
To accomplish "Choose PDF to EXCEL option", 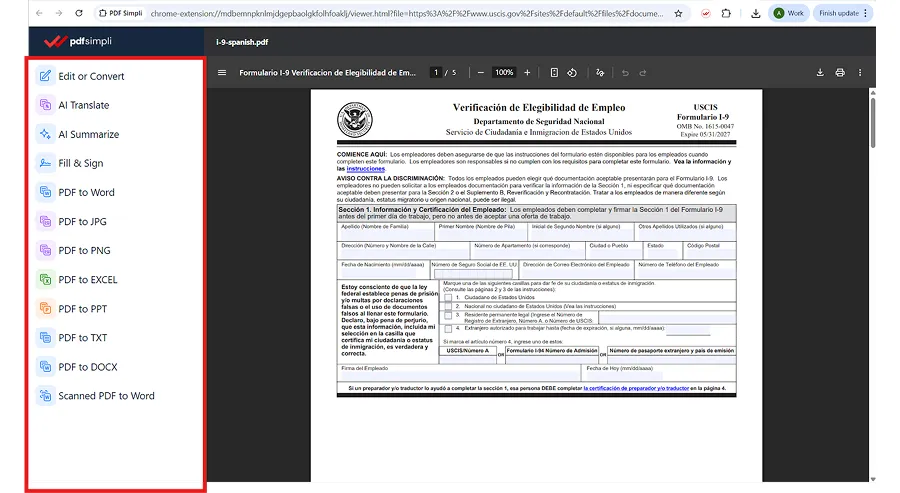I will [87, 280].
